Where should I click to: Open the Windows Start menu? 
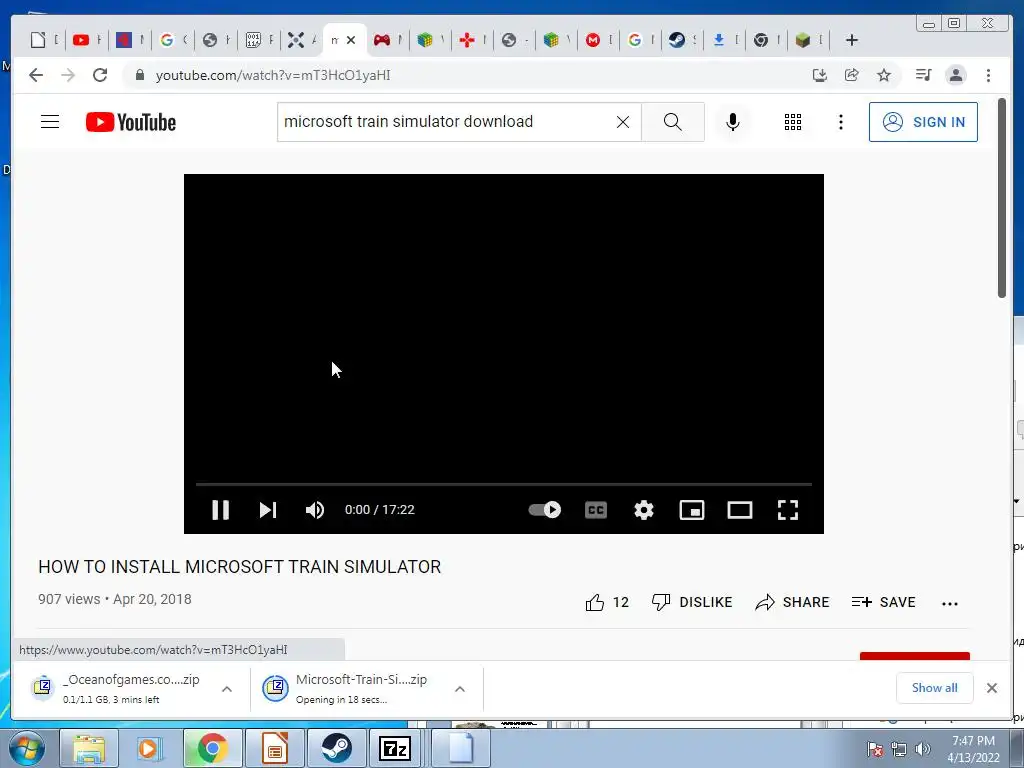coord(27,748)
